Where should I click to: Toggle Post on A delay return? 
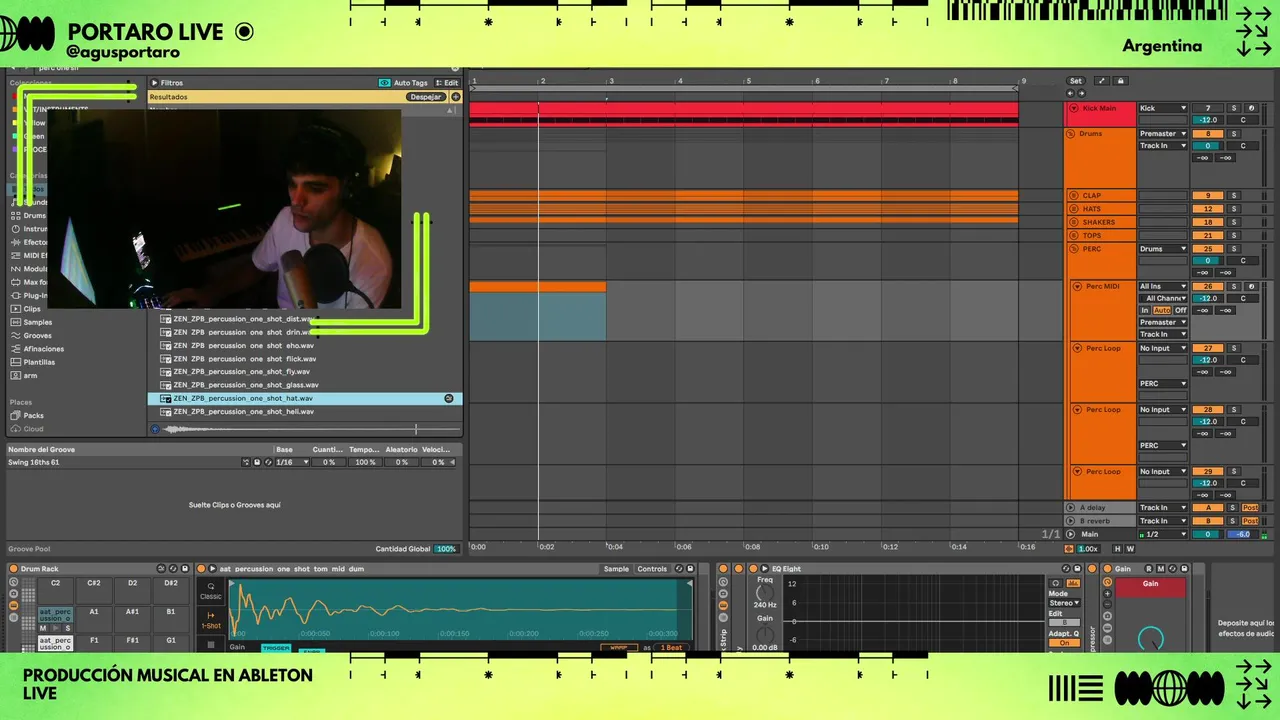click(x=1250, y=508)
